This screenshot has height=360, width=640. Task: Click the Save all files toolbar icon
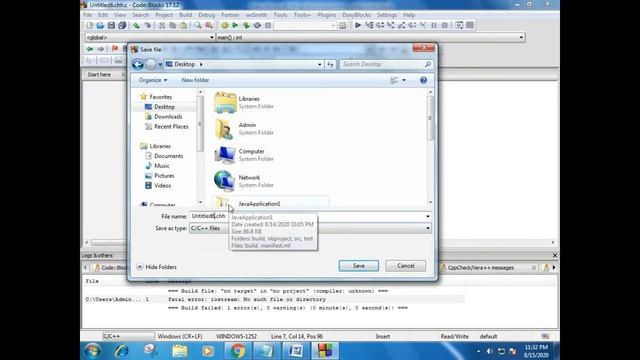tap(122, 25)
